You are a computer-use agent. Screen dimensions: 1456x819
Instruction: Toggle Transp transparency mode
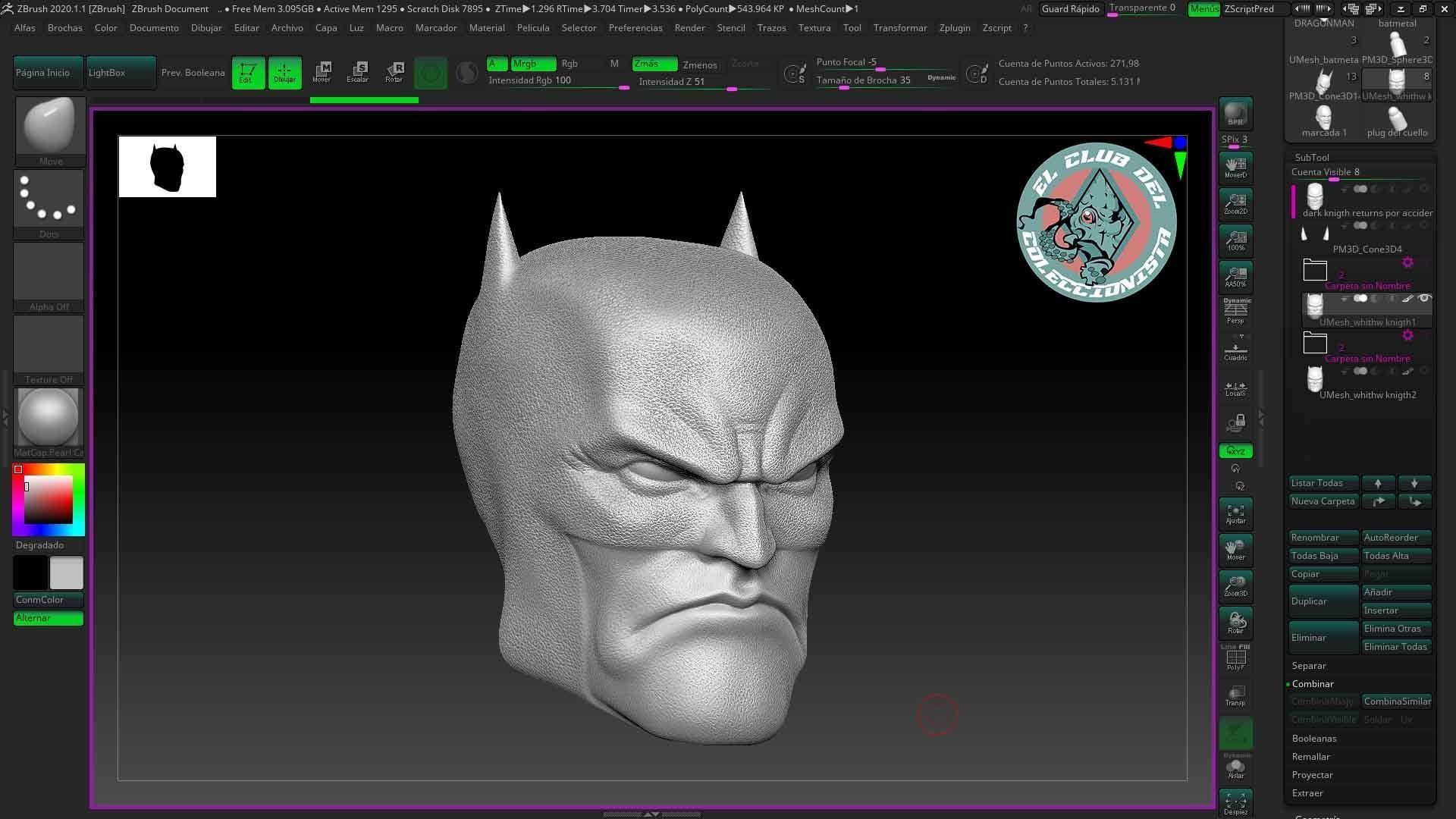[x=1235, y=695]
